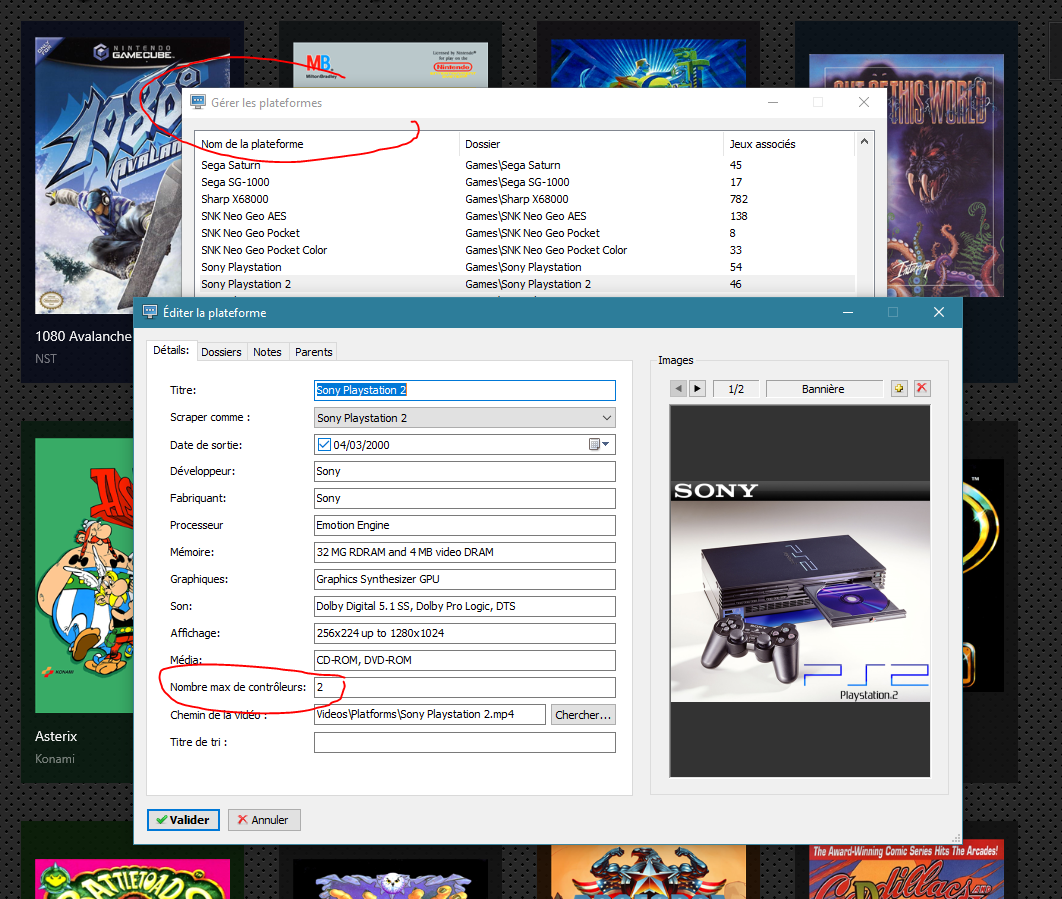Go to the Détails tab
1062x899 pixels.
pos(171,350)
